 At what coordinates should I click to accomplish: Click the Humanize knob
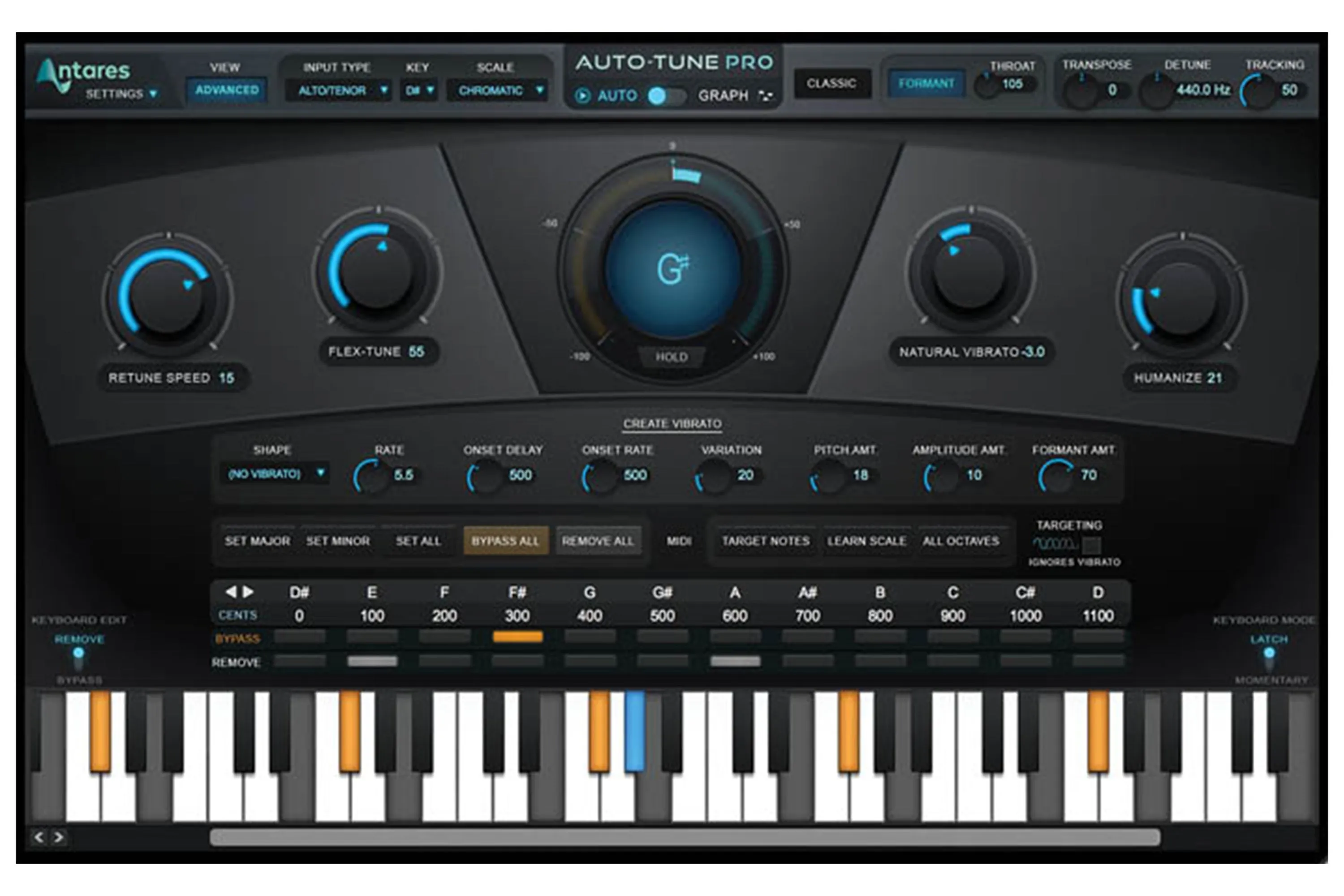pyautogui.click(x=1181, y=297)
